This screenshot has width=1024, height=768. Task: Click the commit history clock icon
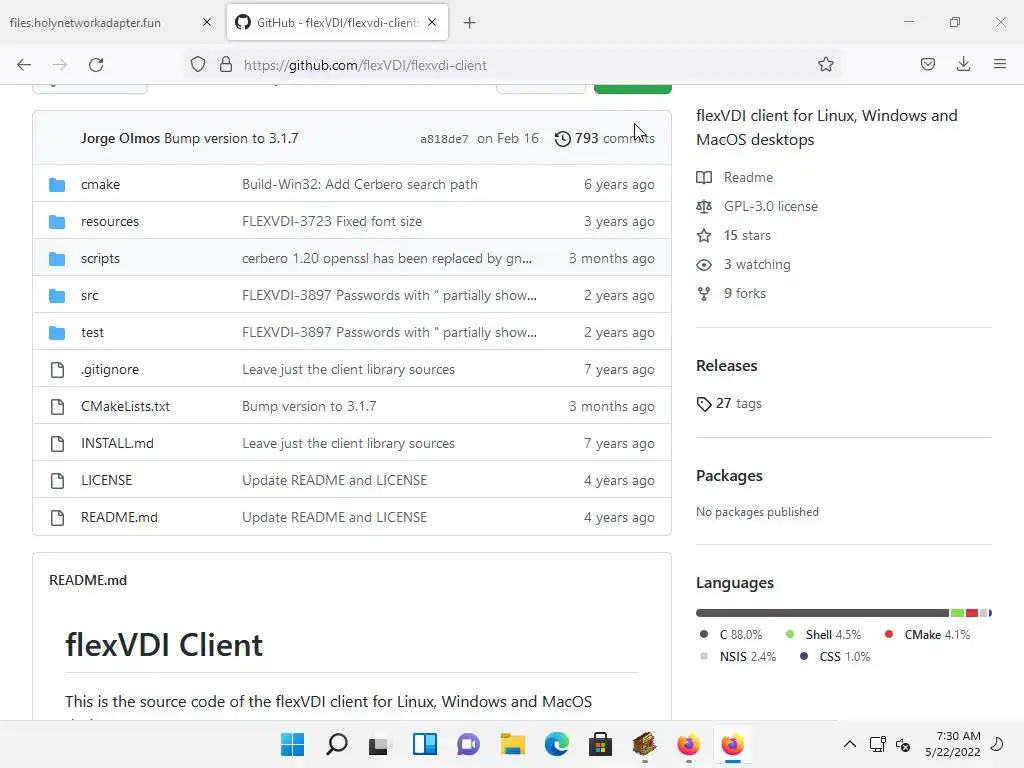pos(562,138)
